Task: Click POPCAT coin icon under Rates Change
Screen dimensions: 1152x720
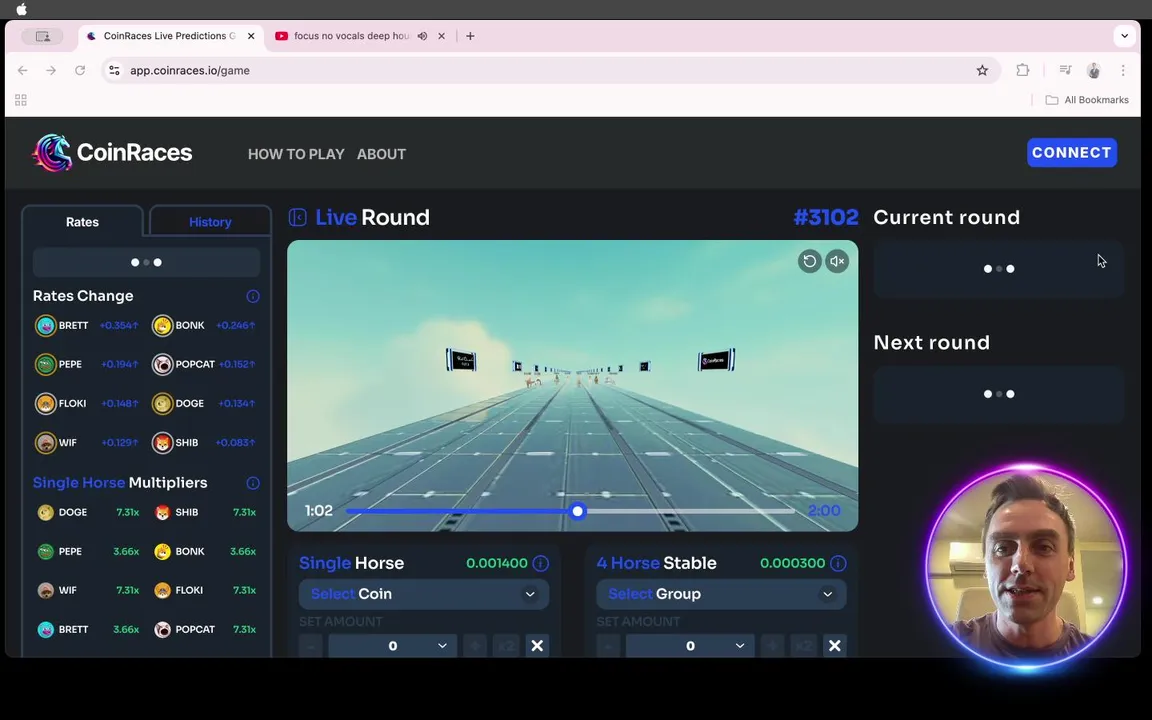Action: coord(162,364)
